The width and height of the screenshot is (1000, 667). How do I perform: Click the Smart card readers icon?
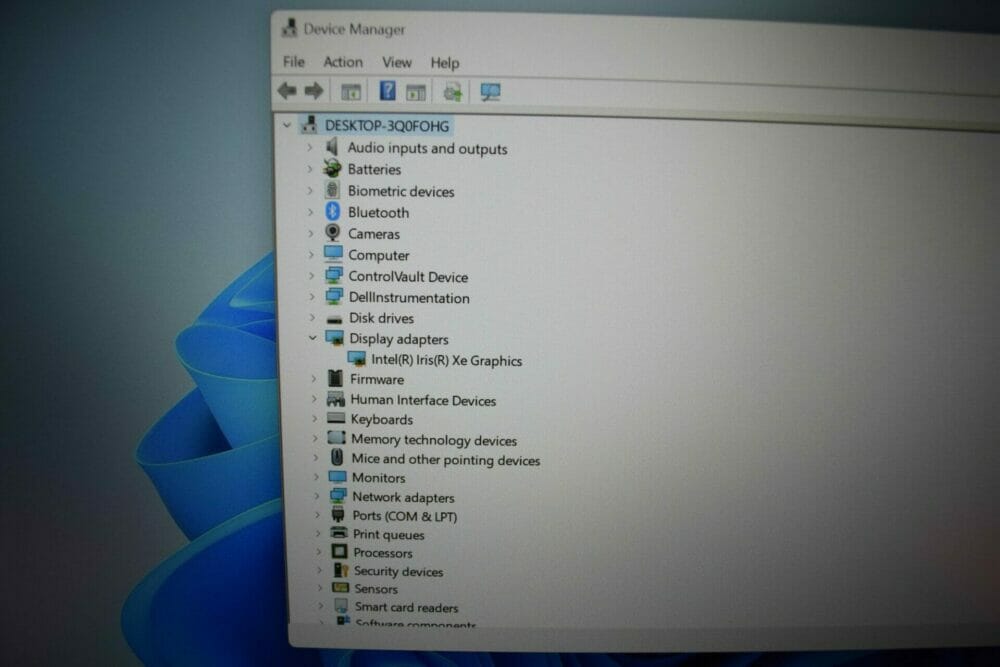point(341,605)
